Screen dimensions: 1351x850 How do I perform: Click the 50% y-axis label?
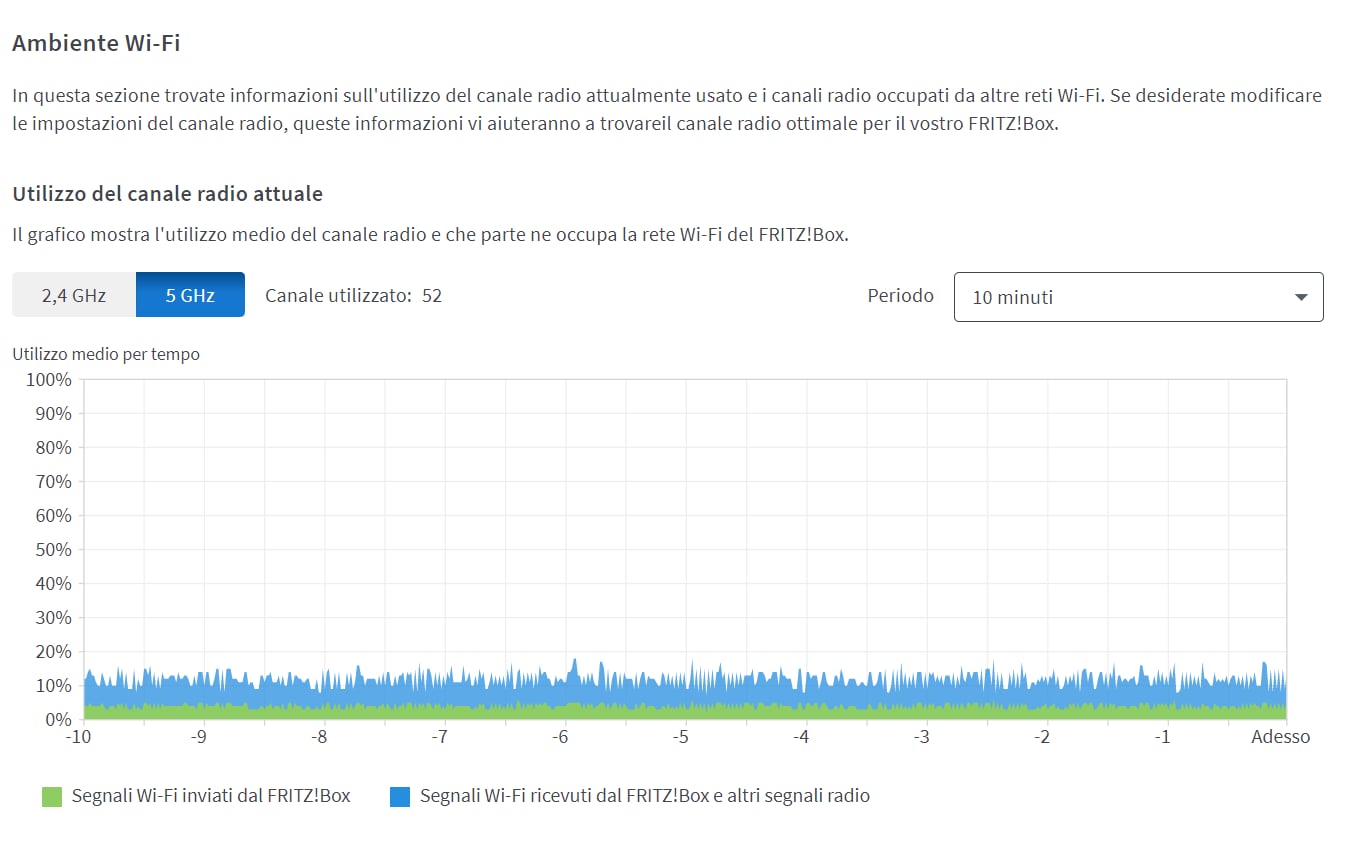52,550
